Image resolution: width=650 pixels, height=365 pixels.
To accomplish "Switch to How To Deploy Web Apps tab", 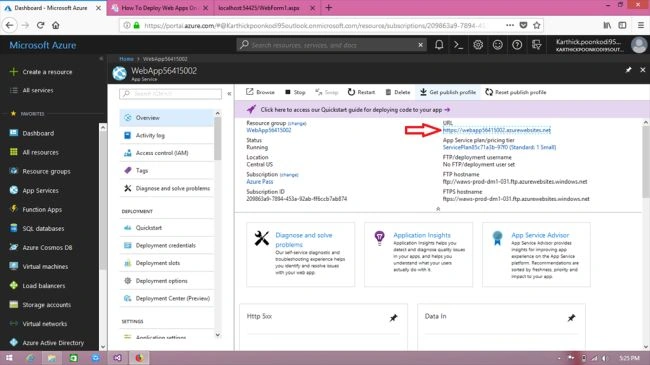I will pos(160,8).
